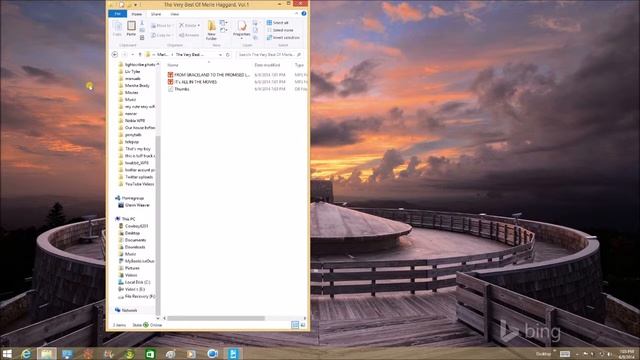
Task: Click the search box for this folder
Action: pos(269,54)
